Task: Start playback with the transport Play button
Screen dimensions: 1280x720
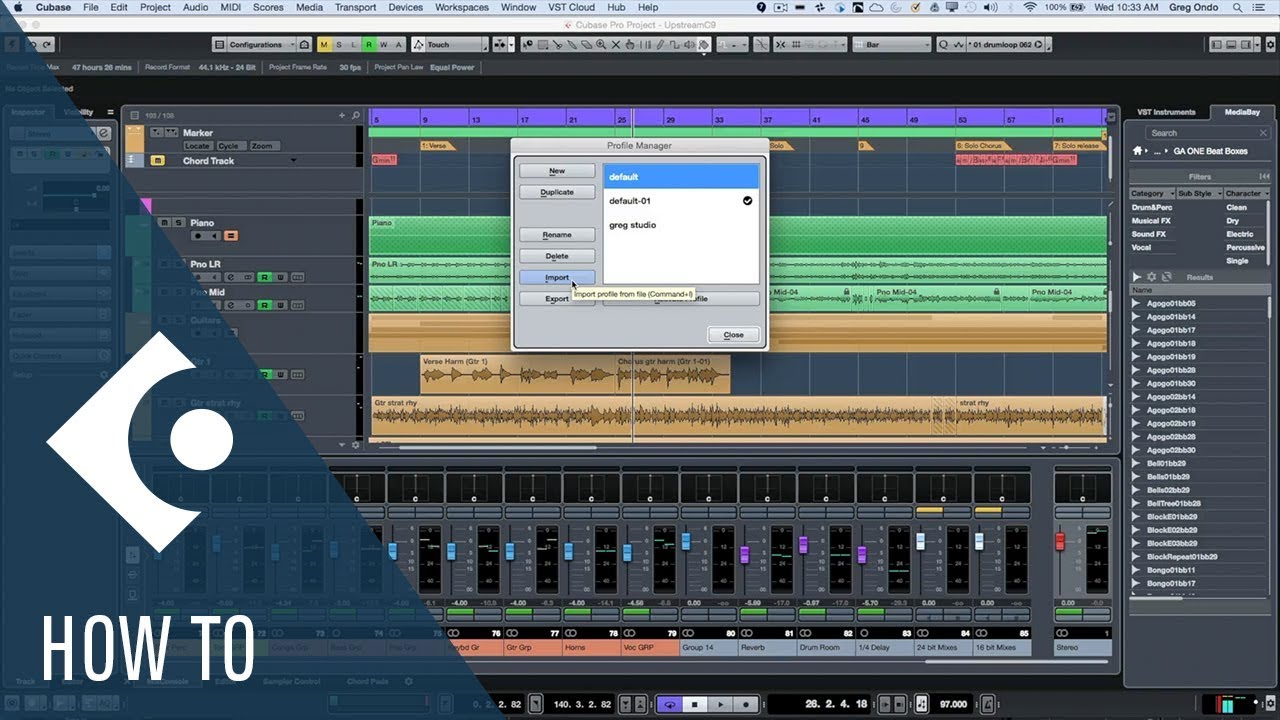Action: click(720, 704)
